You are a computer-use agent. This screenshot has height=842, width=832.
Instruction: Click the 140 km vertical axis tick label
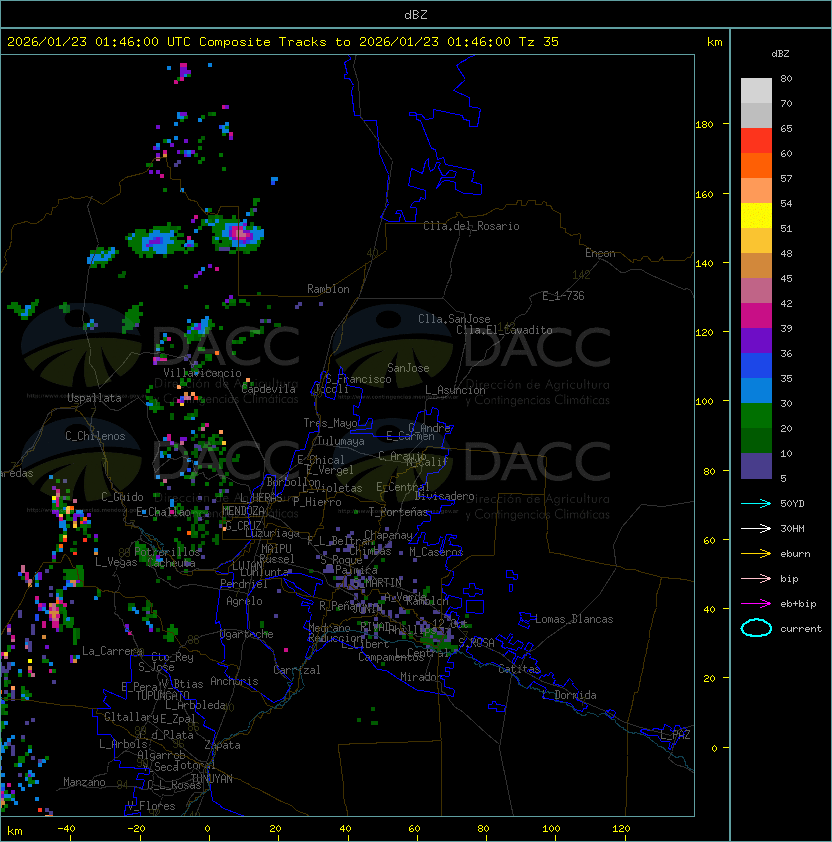click(704, 263)
